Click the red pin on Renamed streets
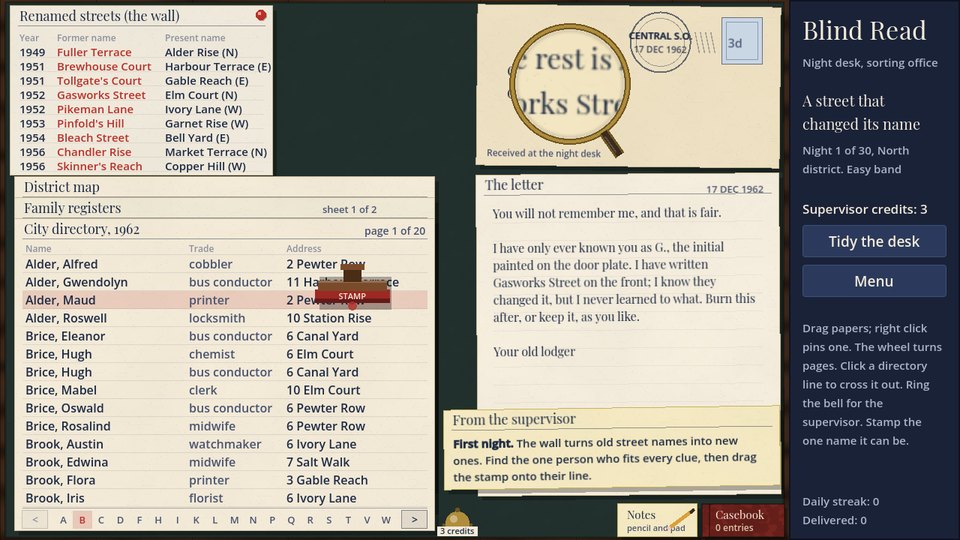 click(261, 15)
